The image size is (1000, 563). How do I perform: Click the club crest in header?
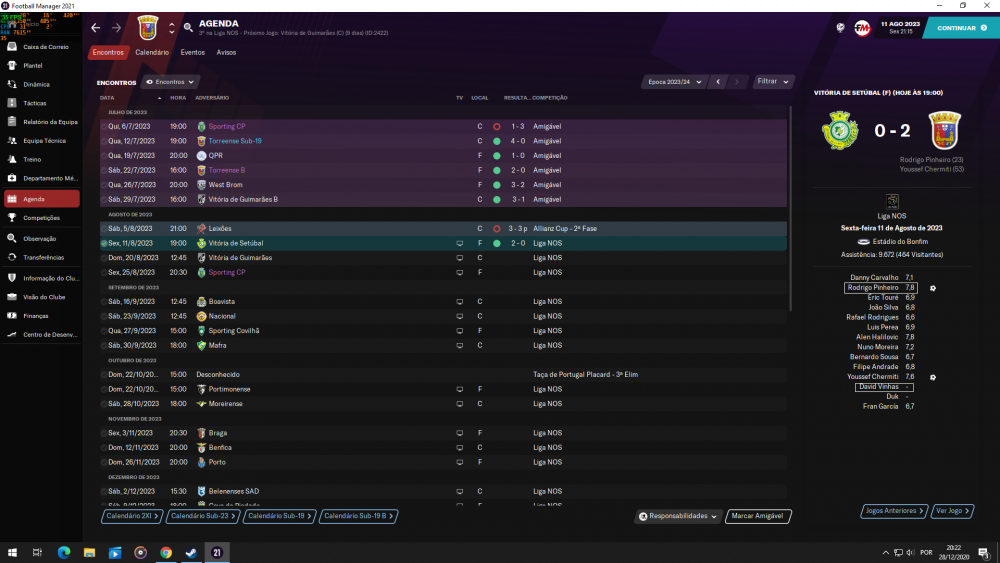point(148,28)
